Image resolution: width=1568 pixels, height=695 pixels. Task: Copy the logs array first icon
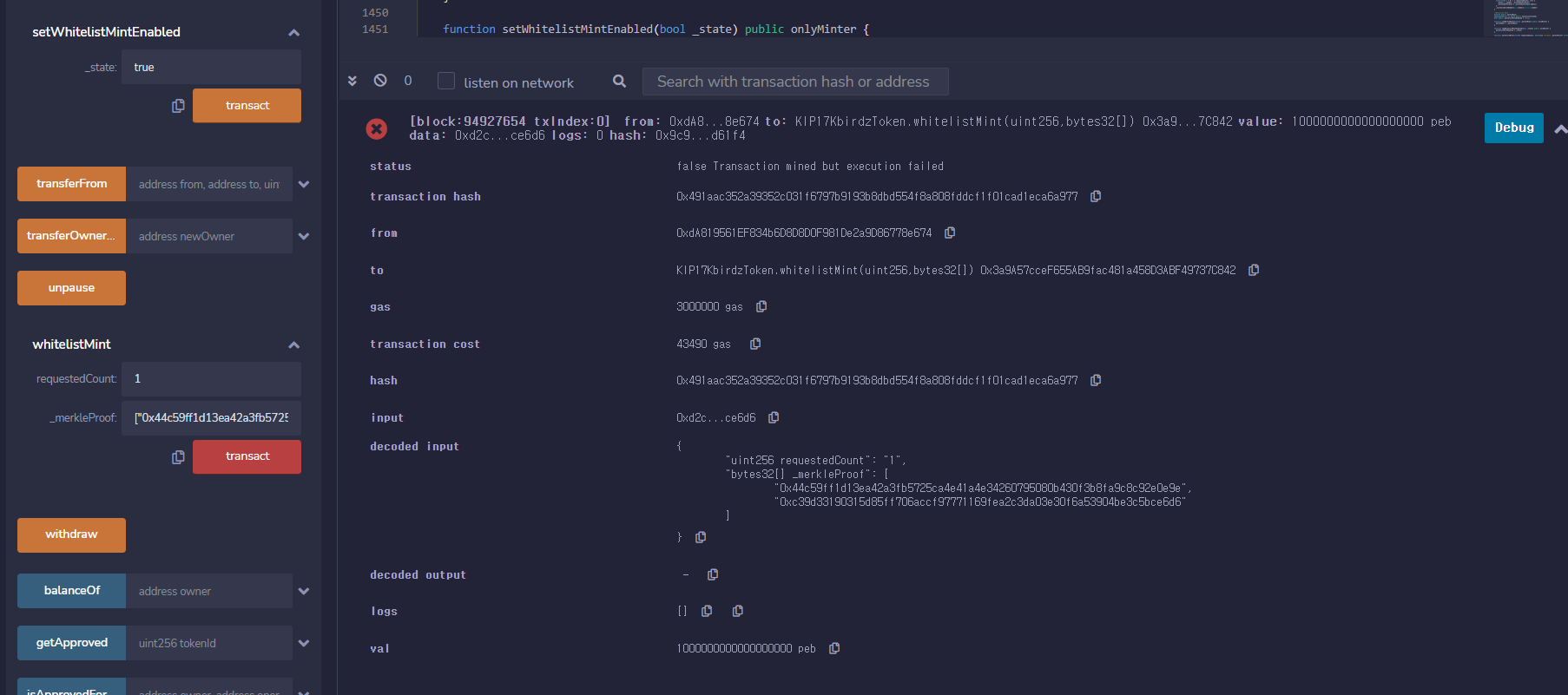707,611
